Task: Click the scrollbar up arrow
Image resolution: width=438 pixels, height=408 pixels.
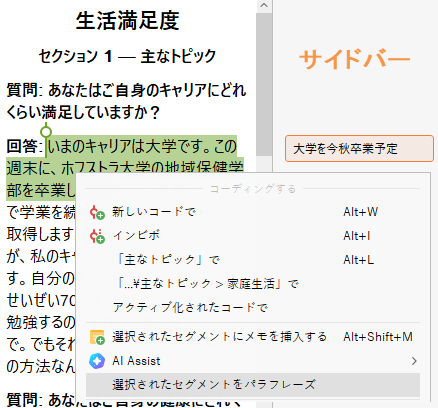Action: pyautogui.click(x=264, y=5)
